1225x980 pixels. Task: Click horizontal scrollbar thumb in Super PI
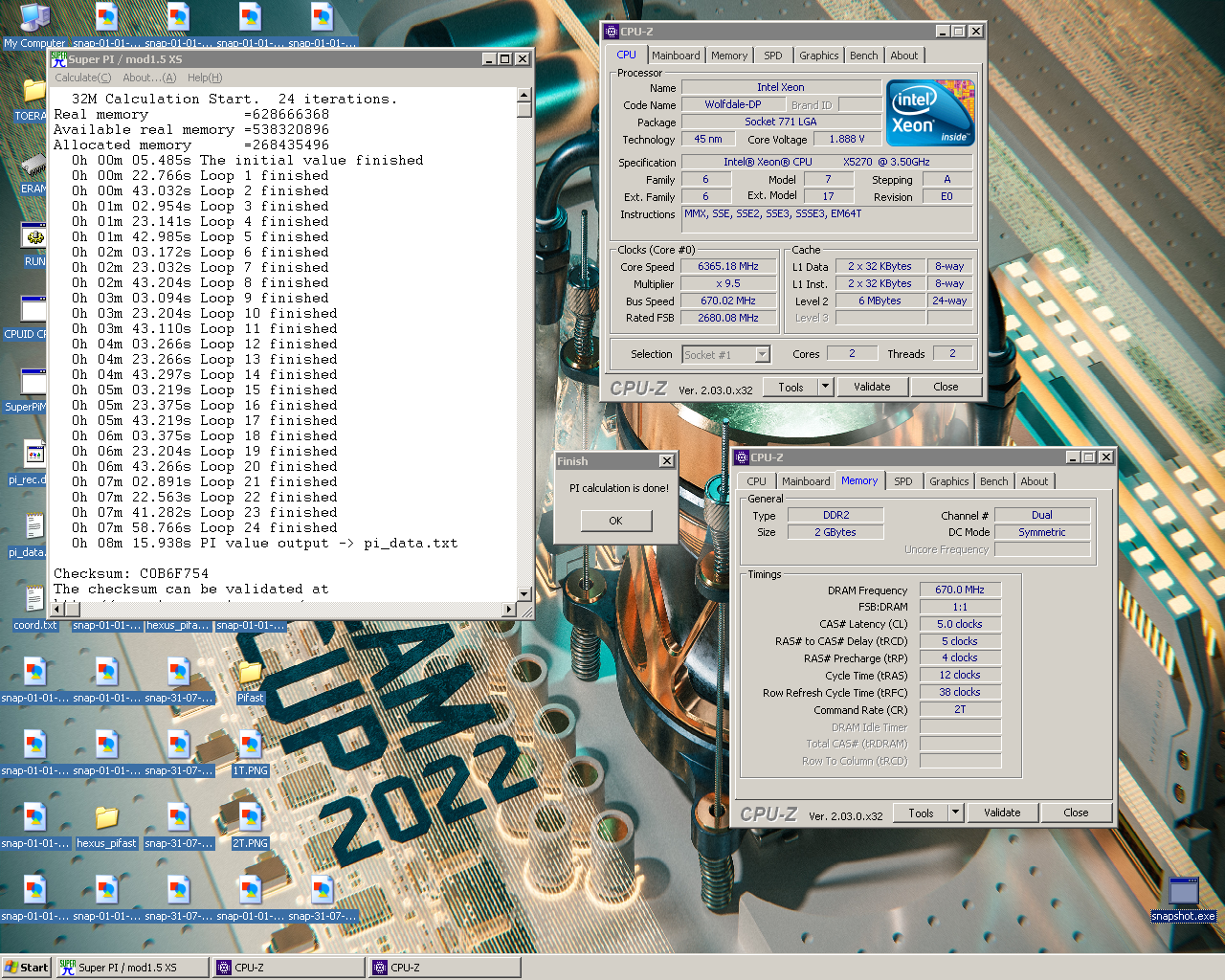click(73, 609)
